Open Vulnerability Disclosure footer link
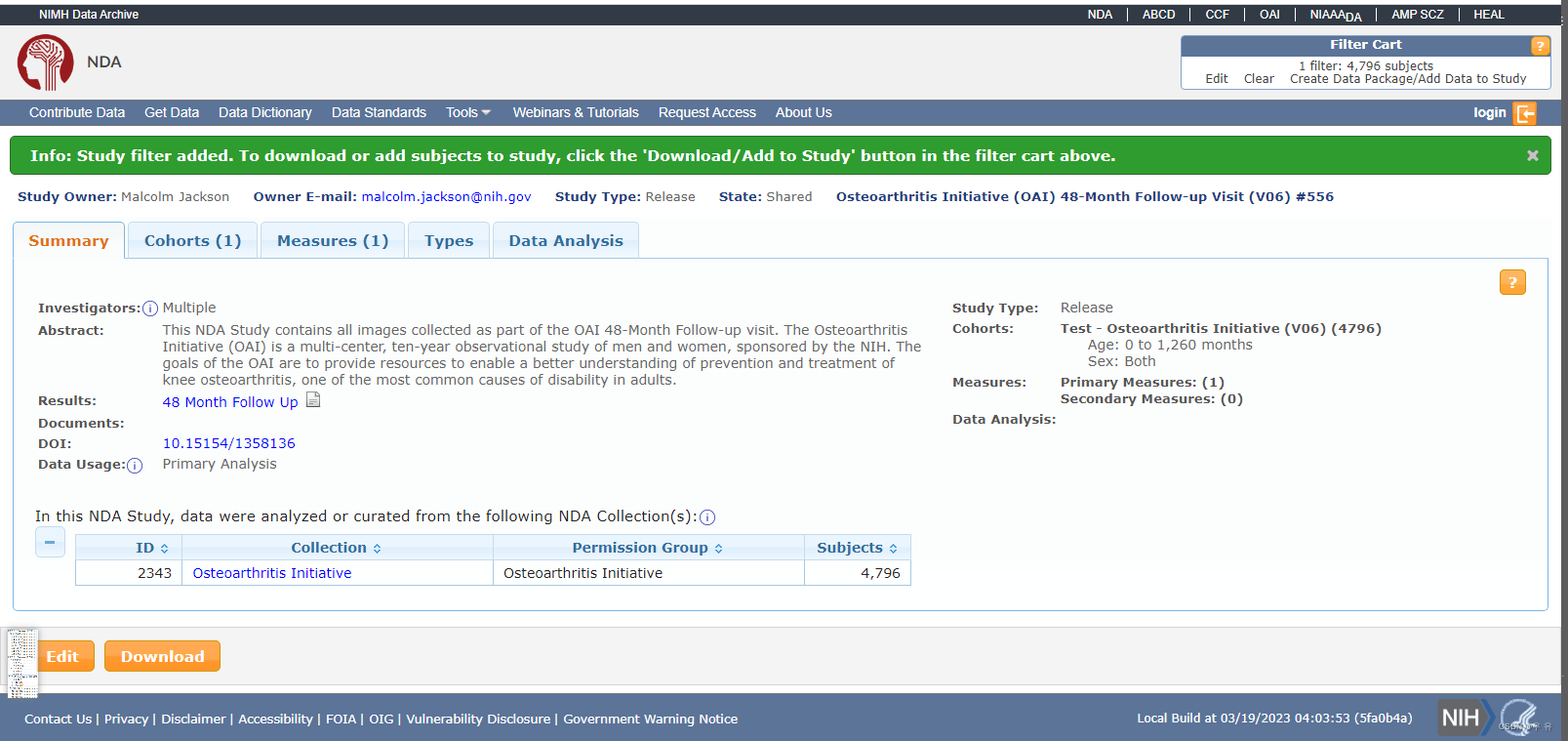 (x=478, y=719)
